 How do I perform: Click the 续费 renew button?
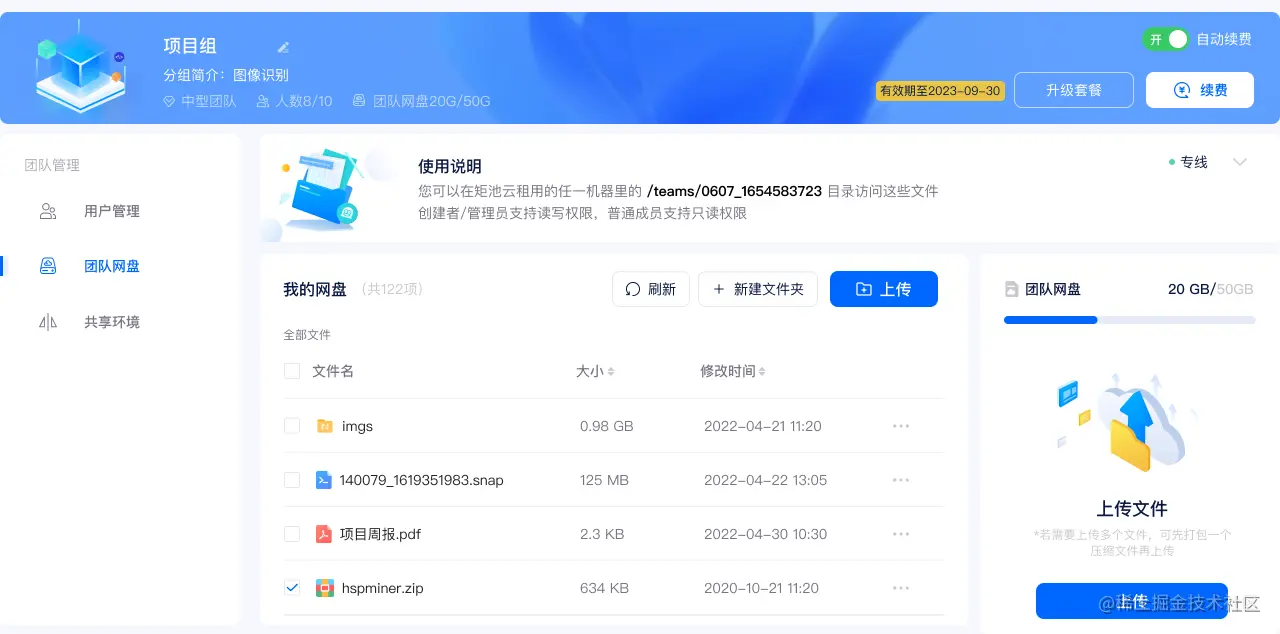click(x=1200, y=90)
